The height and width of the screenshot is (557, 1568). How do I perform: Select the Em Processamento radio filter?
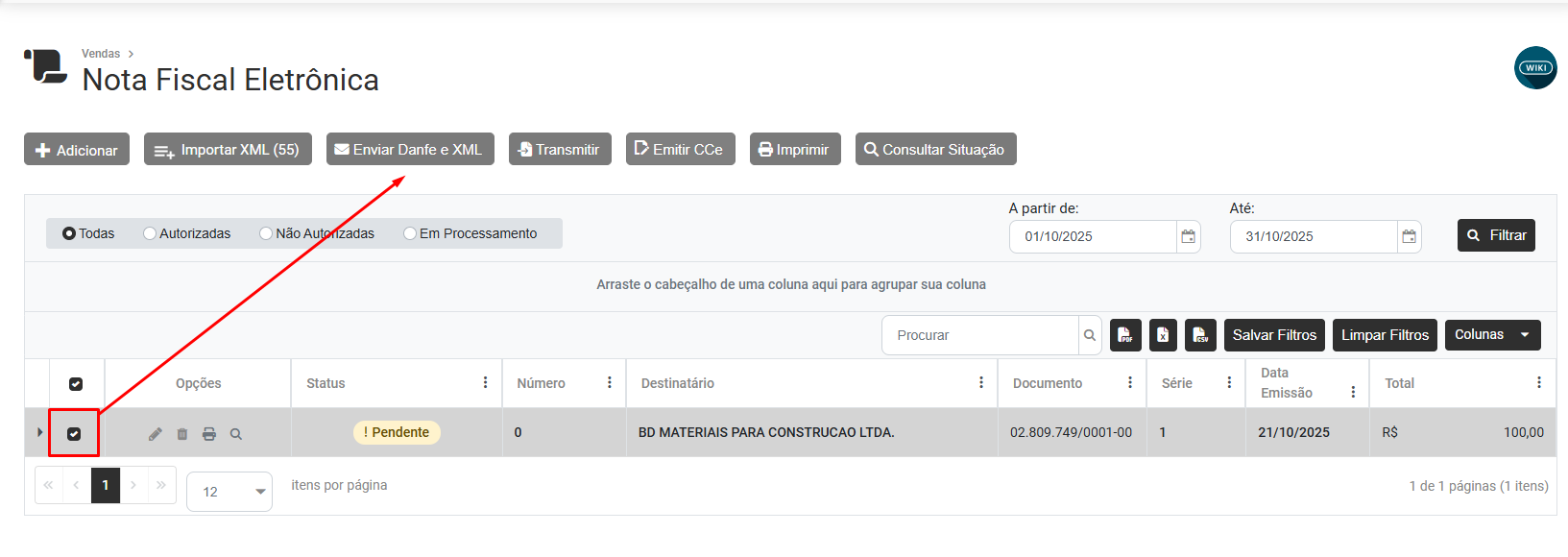[410, 233]
